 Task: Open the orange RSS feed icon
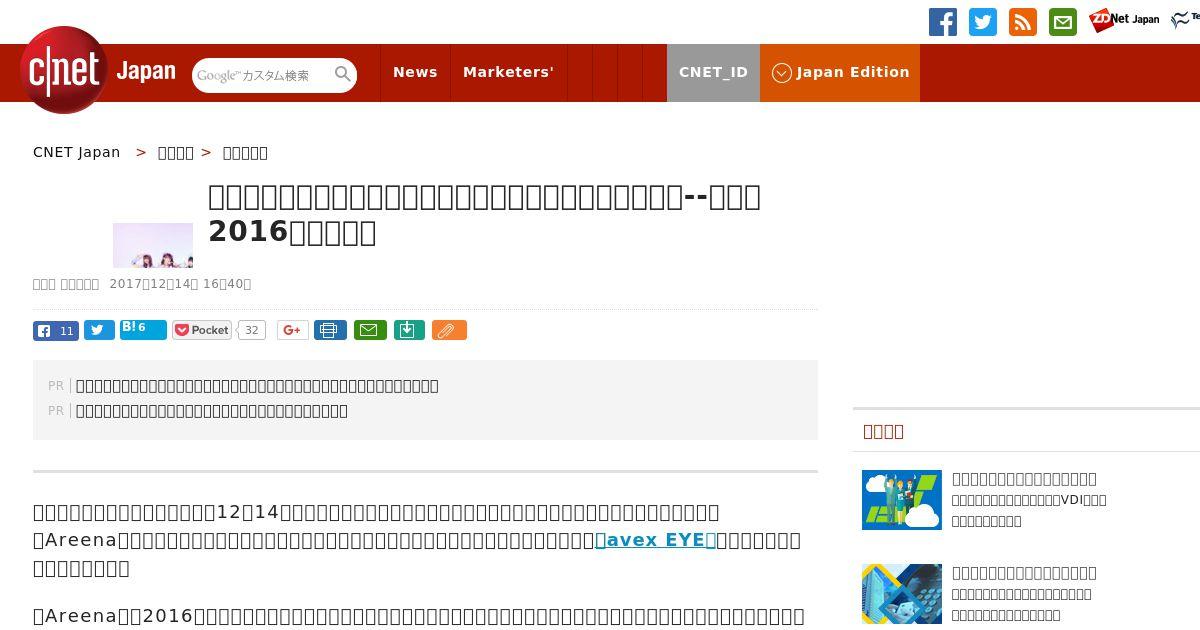[x=1023, y=22]
